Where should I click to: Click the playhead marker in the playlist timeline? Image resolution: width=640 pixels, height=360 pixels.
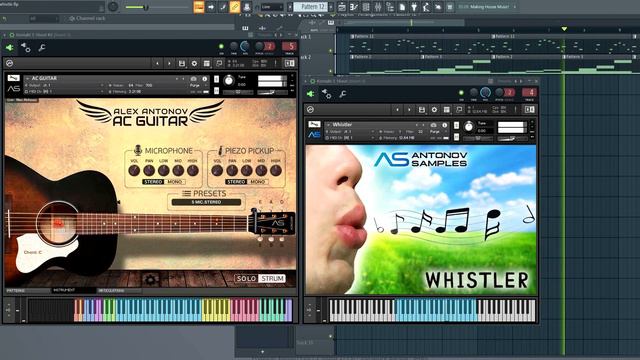click(564, 29)
